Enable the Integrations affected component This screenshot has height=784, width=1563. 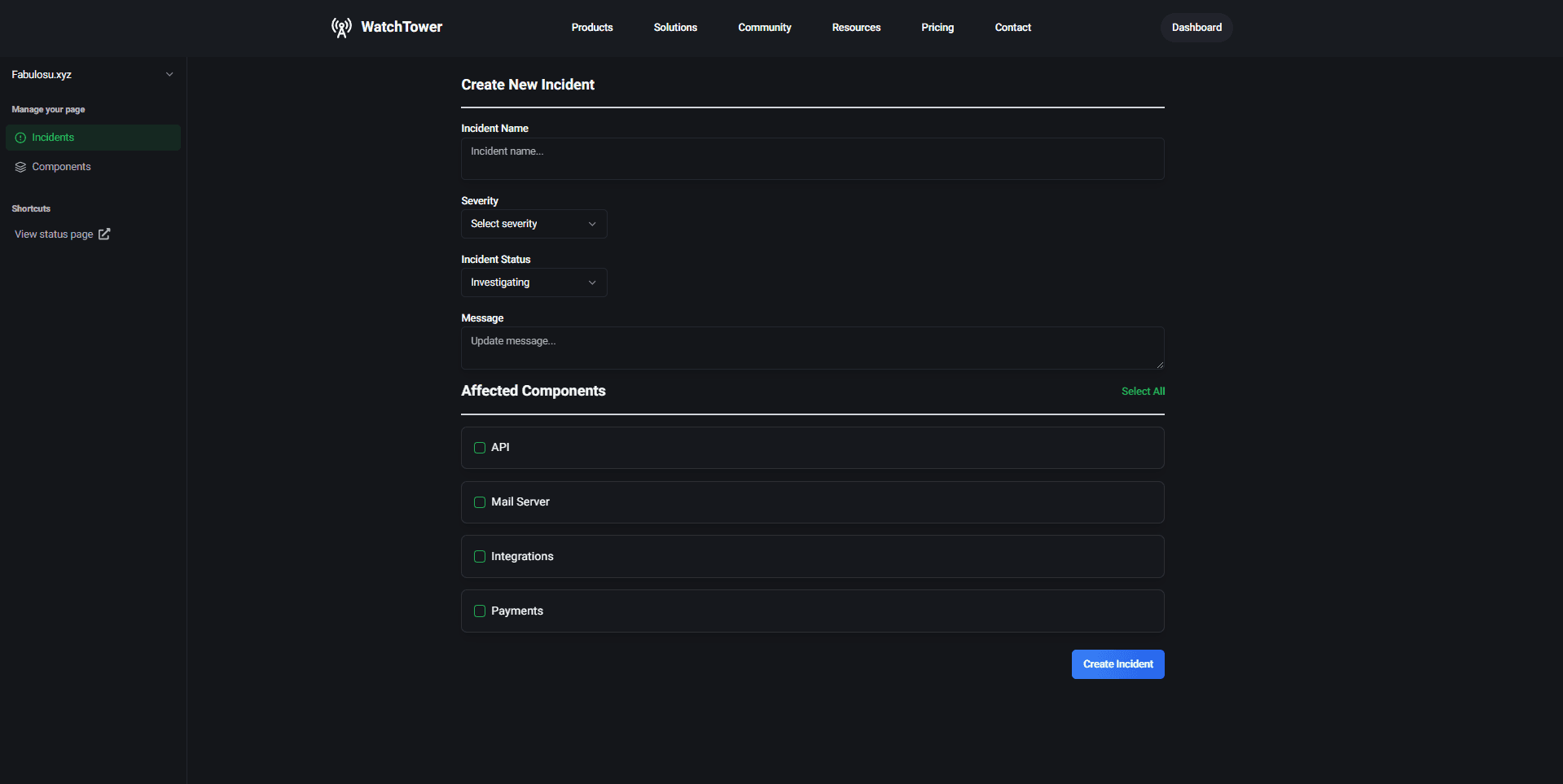point(480,556)
